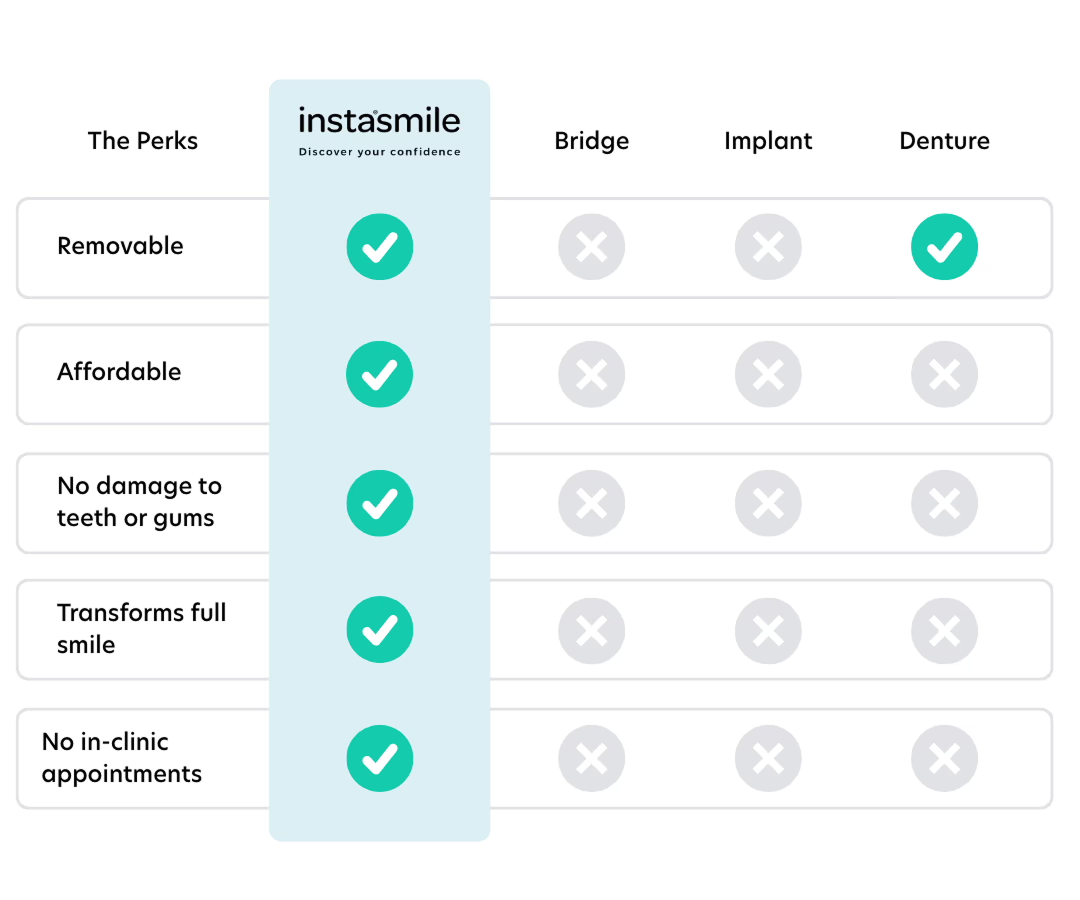The image size is (1080, 900).
Task: Click the Removable row label
Action: (120, 246)
